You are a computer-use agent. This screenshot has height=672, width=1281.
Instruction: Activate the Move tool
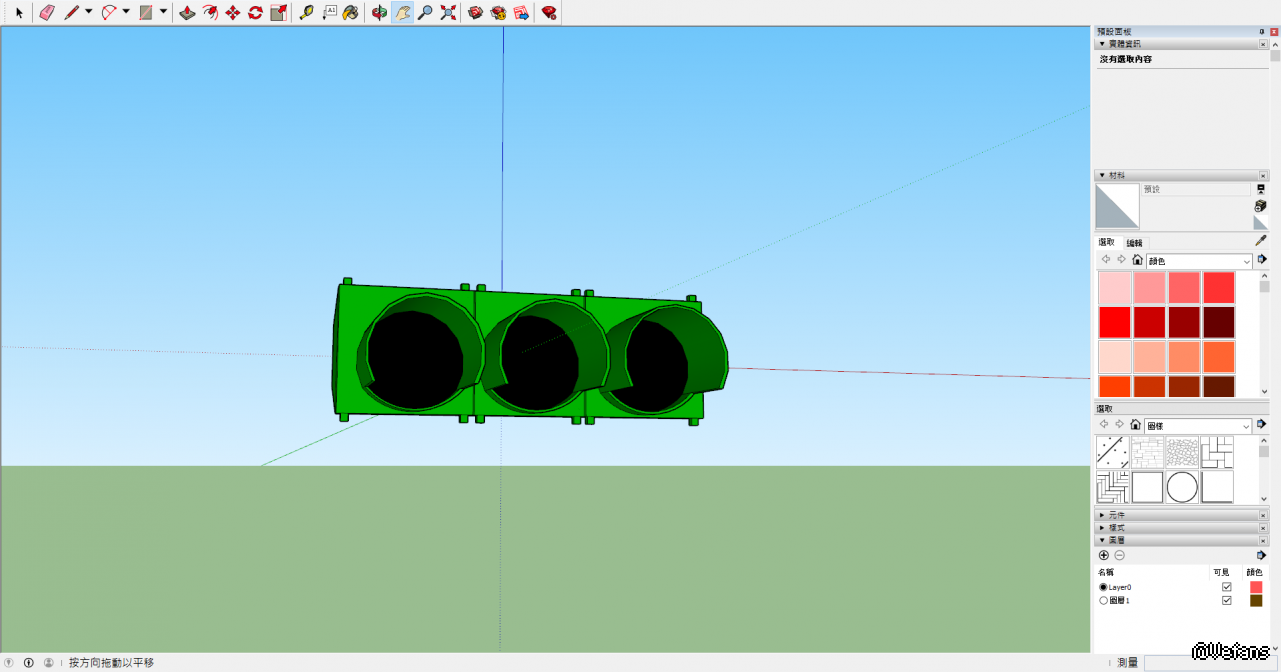(233, 13)
